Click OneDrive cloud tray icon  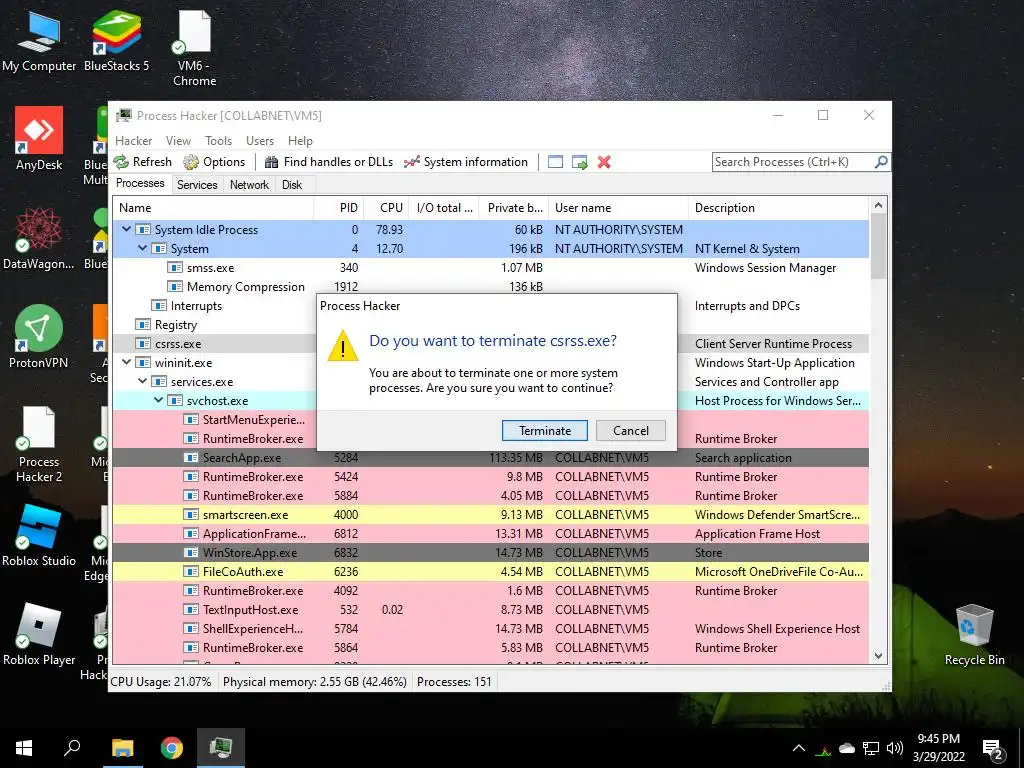(847, 748)
